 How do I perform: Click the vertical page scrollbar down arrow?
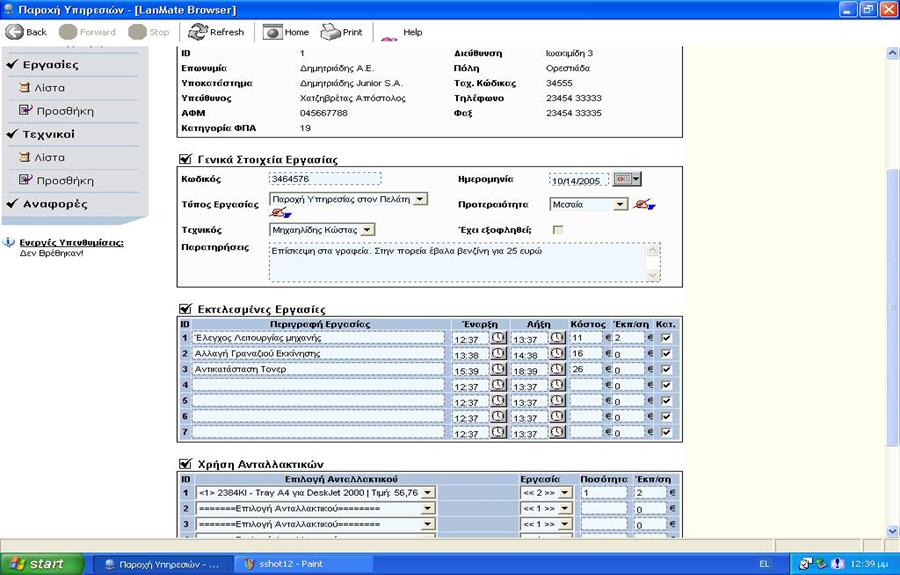point(893,531)
